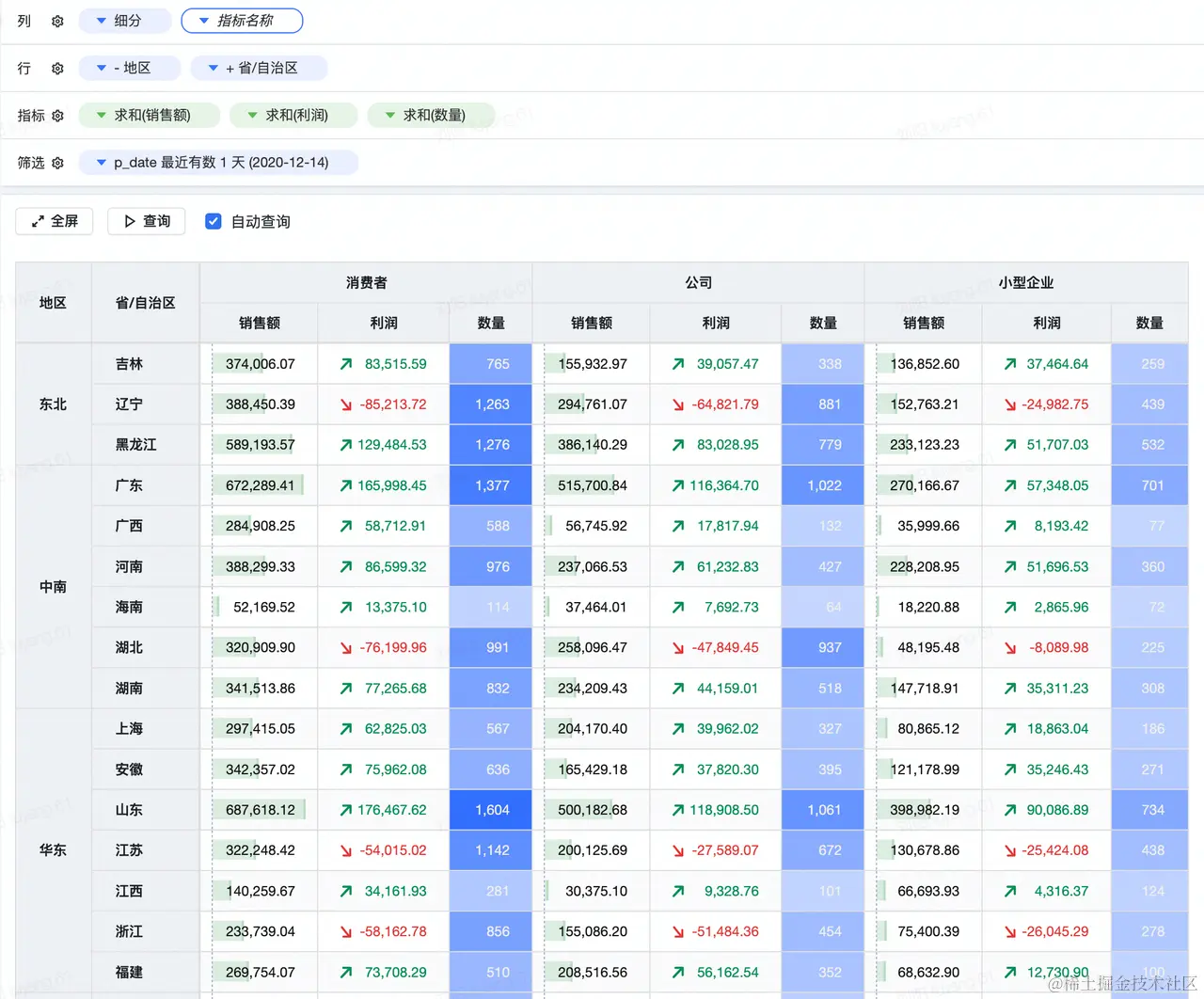1204x999 pixels.
Task: Click 销售额 header under 消费者
Action: 260,323
